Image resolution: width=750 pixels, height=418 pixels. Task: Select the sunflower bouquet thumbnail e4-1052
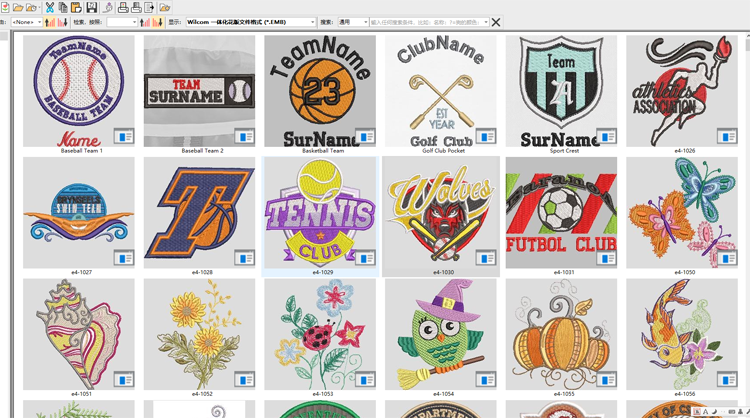coord(199,334)
